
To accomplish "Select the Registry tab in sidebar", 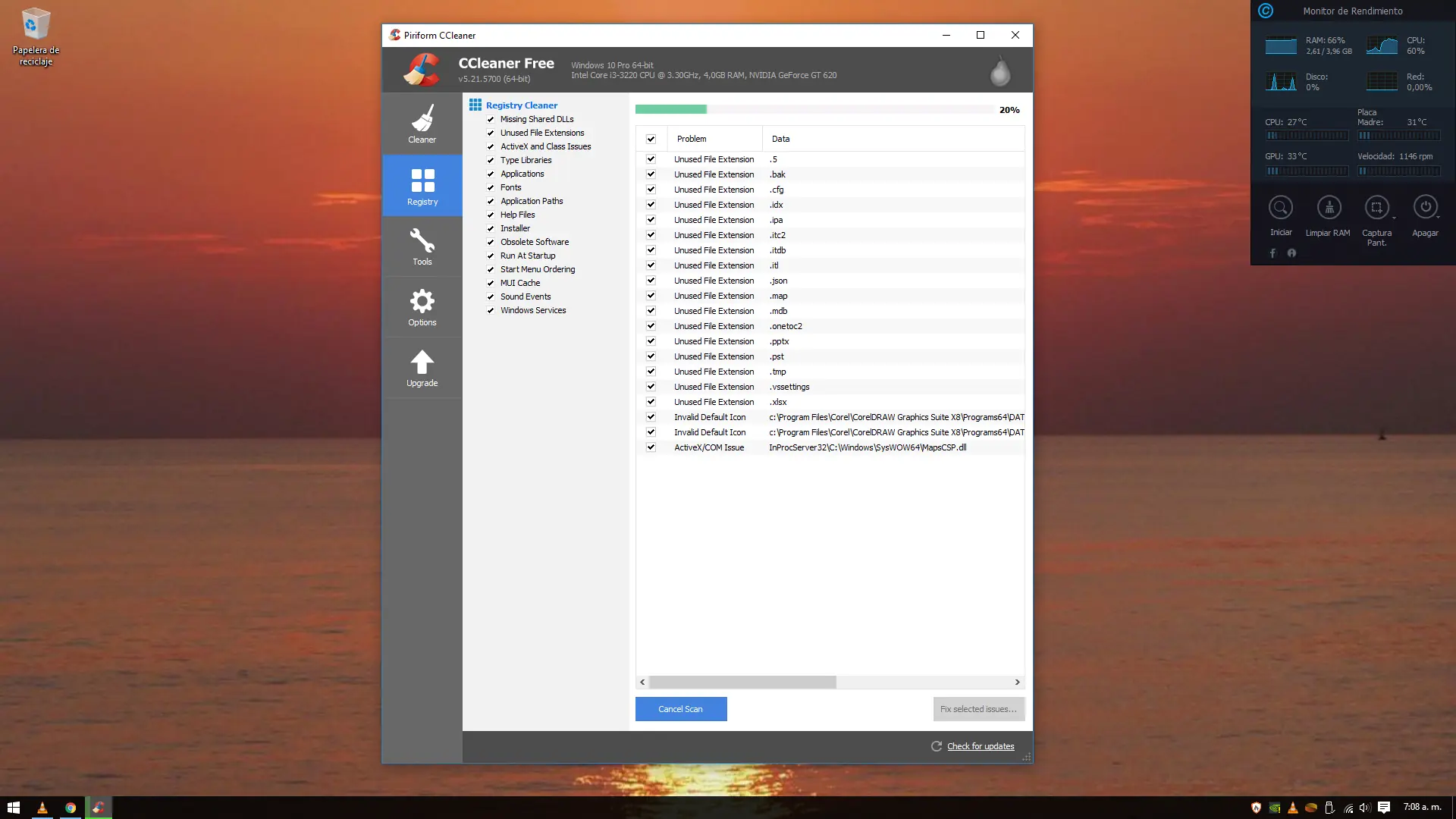I will coord(422,185).
